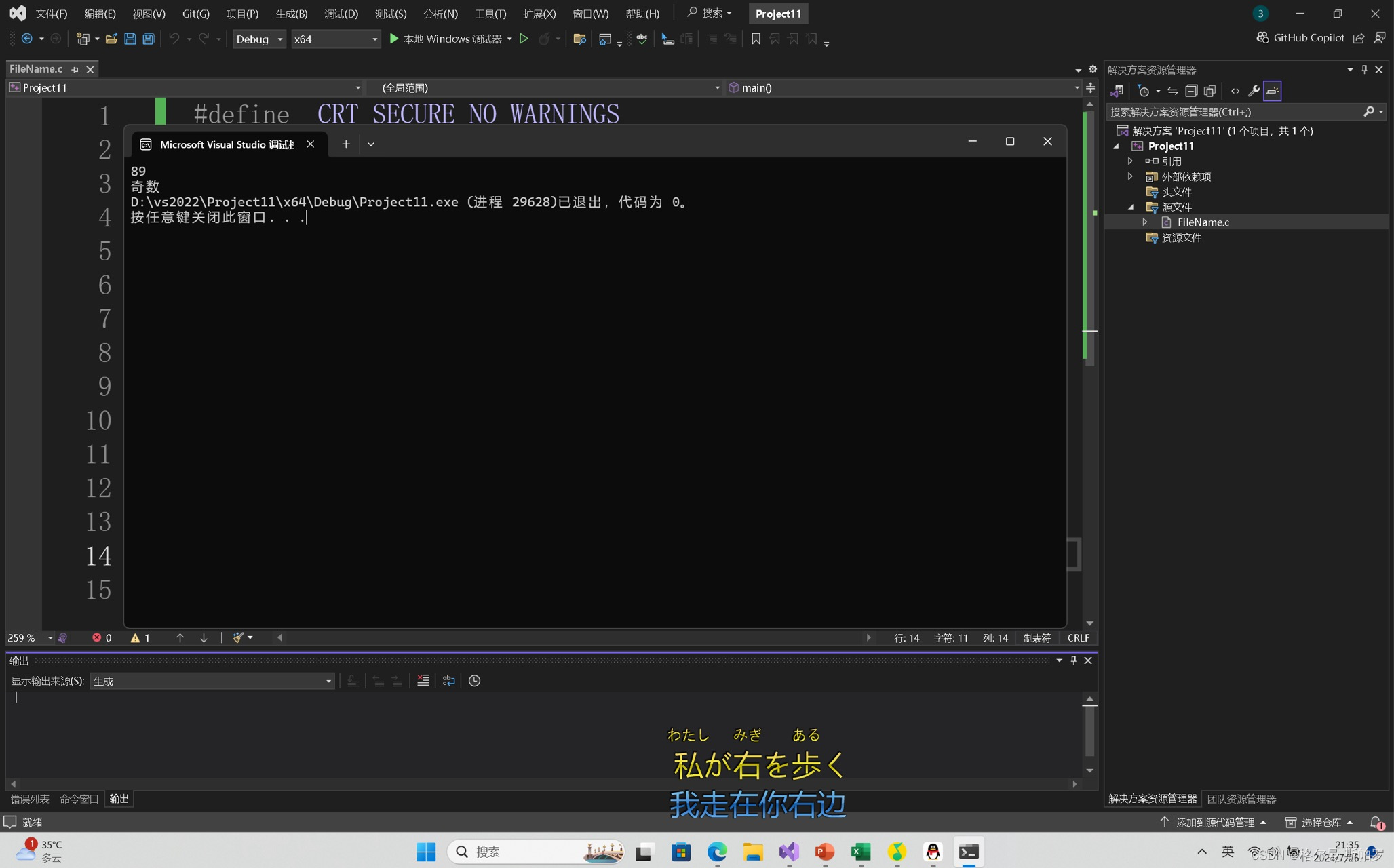
Task: Open the Project11 scope dropdown in editor
Action: [185, 87]
